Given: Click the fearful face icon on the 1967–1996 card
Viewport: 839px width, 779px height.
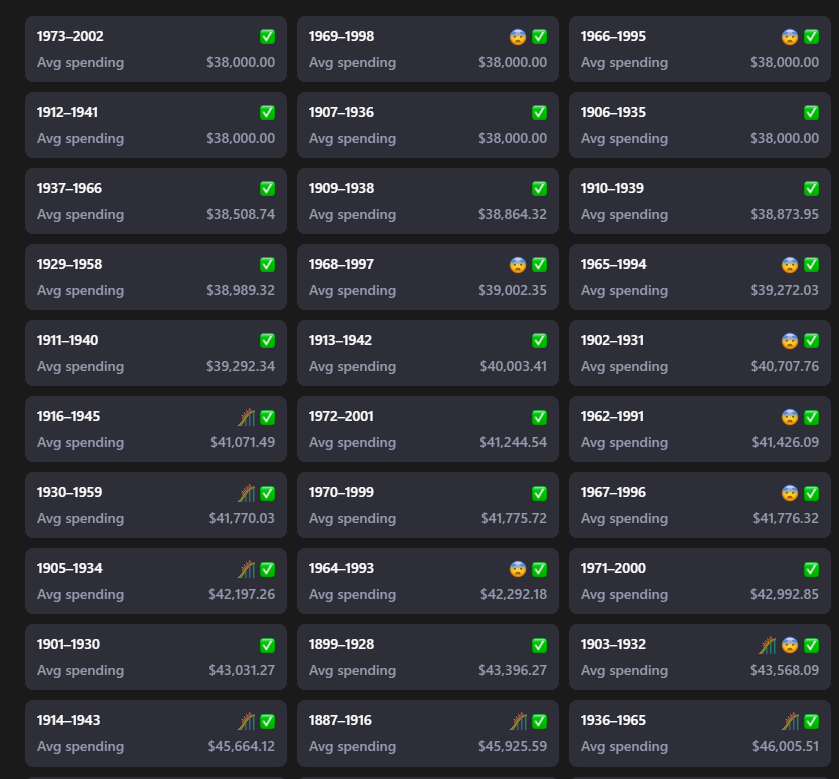Looking at the screenshot, I should [x=790, y=493].
